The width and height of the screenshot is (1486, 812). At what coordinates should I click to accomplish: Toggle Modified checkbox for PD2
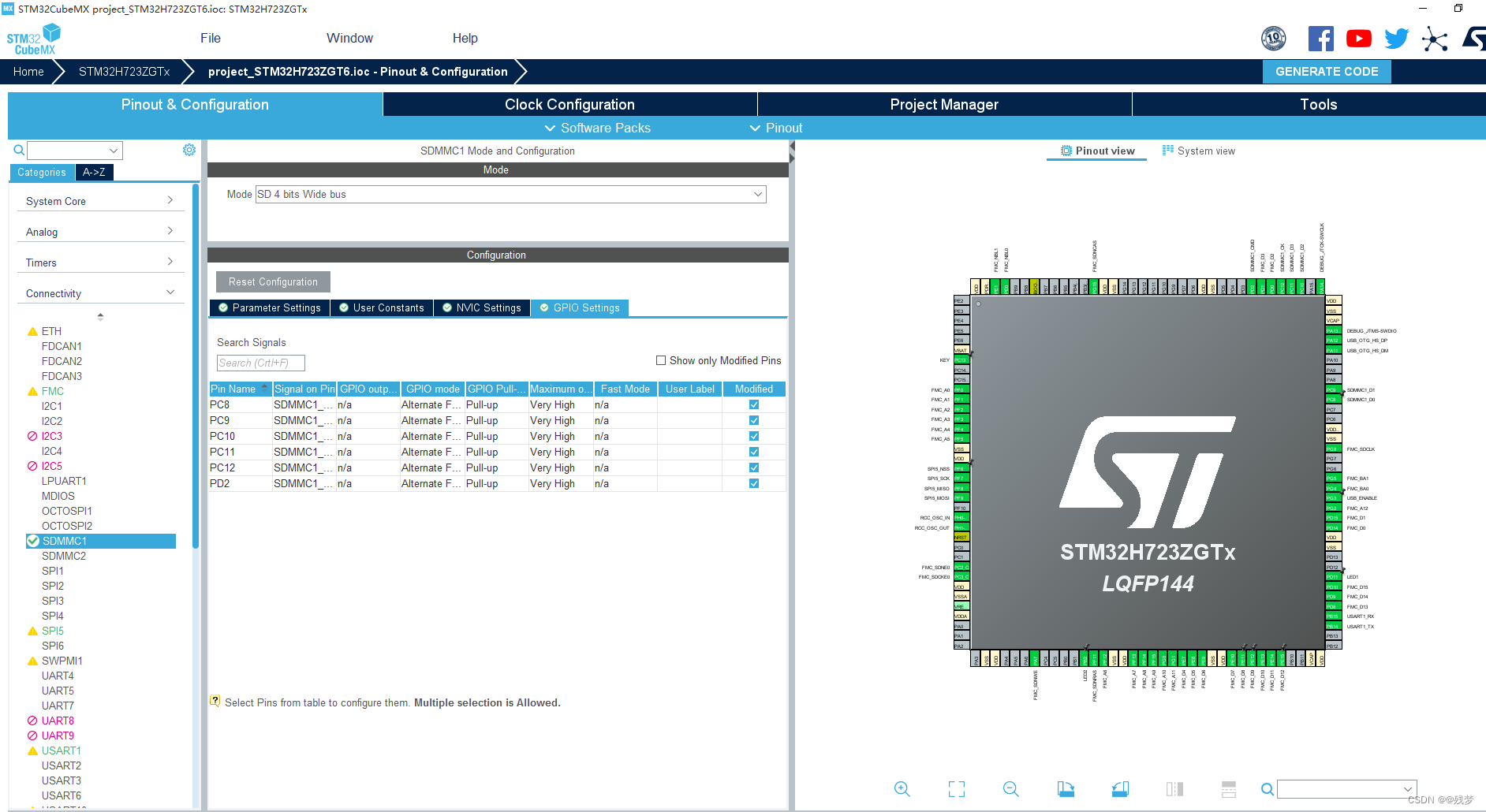tap(754, 483)
